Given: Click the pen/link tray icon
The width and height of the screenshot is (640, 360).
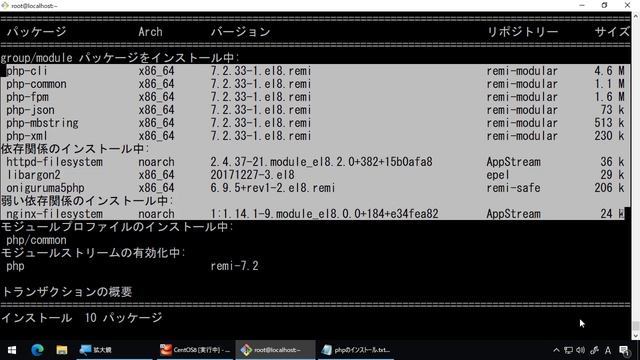Looking at the screenshot, I should [x=595, y=350].
